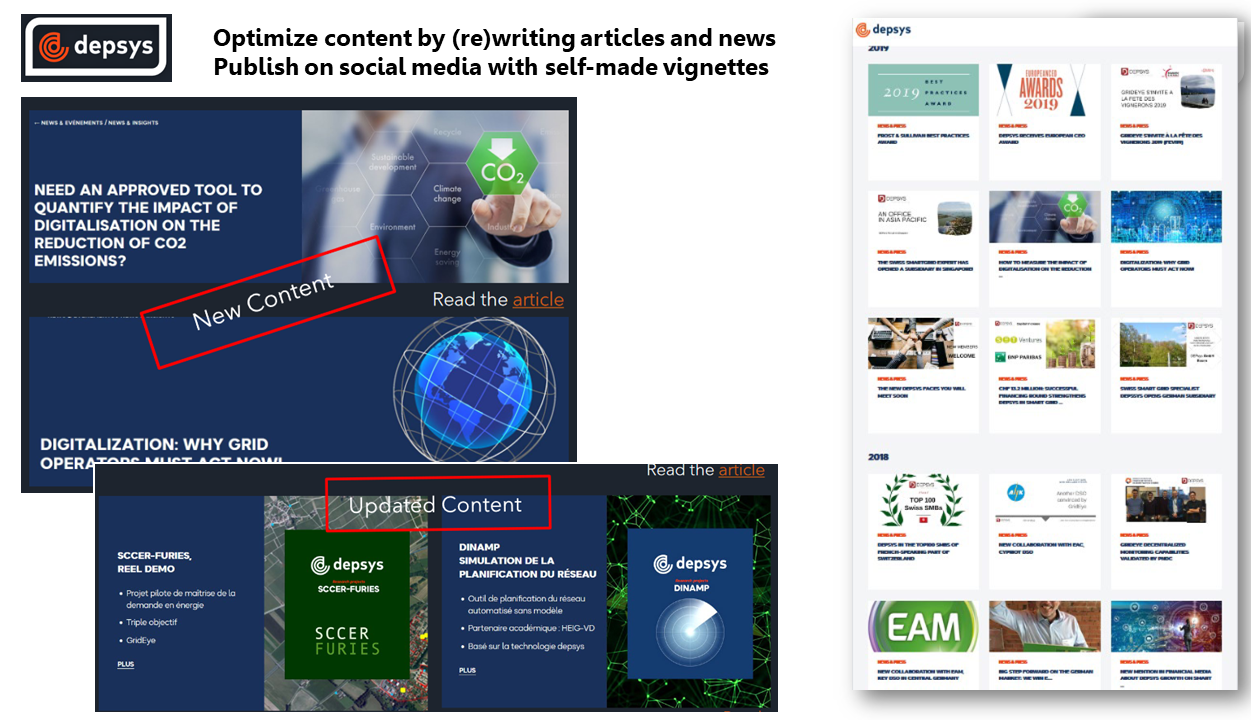Click the 'Digitalization: Why Grid Operators Must Act Now' headline

tap(155, 453)
